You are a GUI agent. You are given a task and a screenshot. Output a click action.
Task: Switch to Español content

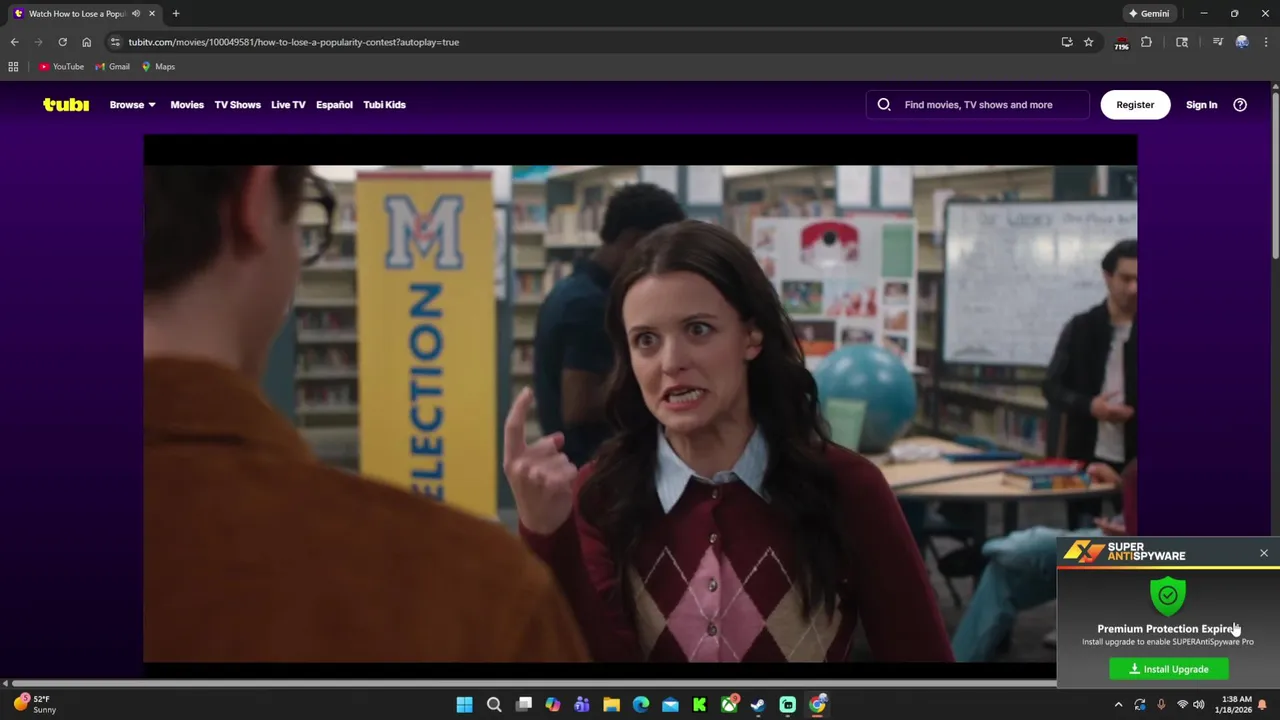pyautogui.click(x=334, y=104)
